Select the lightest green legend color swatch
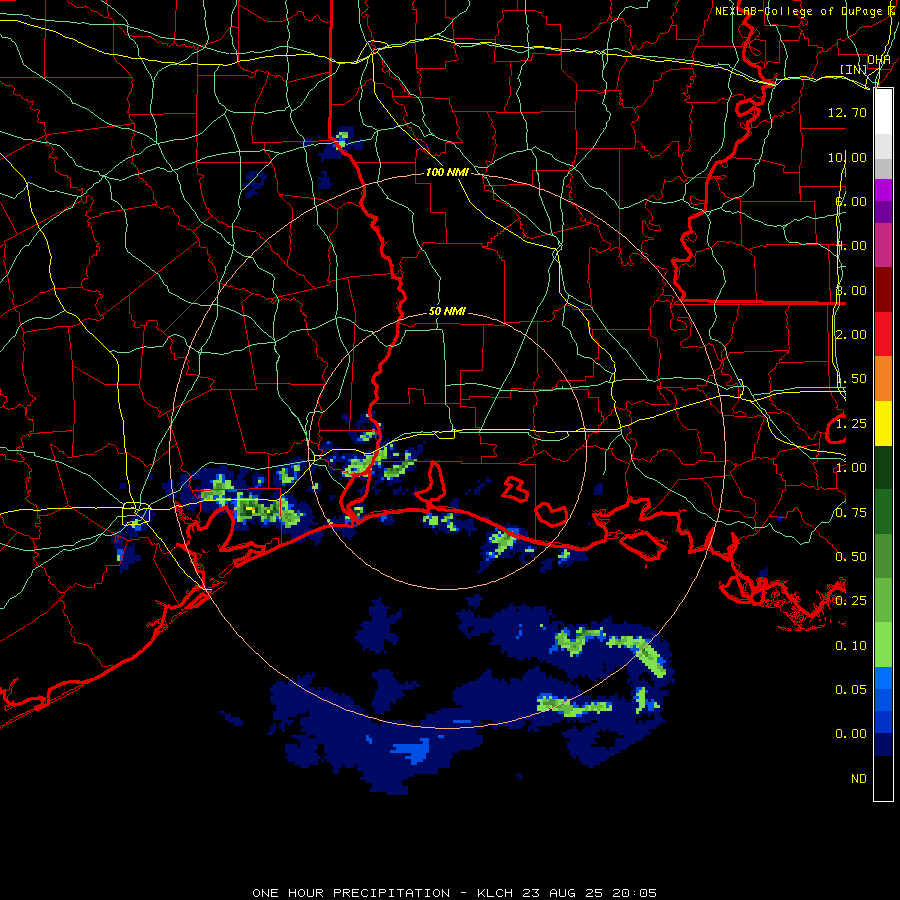This screenshot has width=900, height=900. click(x=883, y=645)
